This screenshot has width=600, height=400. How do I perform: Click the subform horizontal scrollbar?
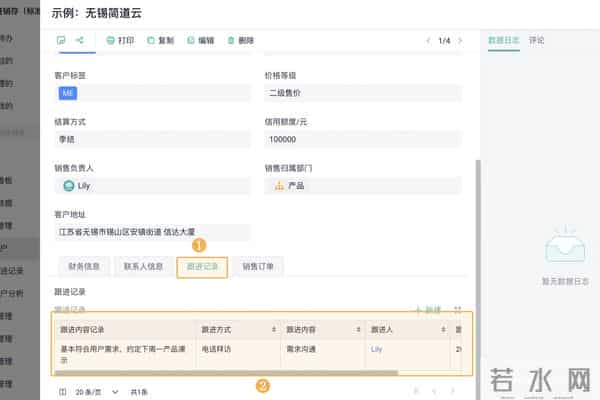pos(226,372)
